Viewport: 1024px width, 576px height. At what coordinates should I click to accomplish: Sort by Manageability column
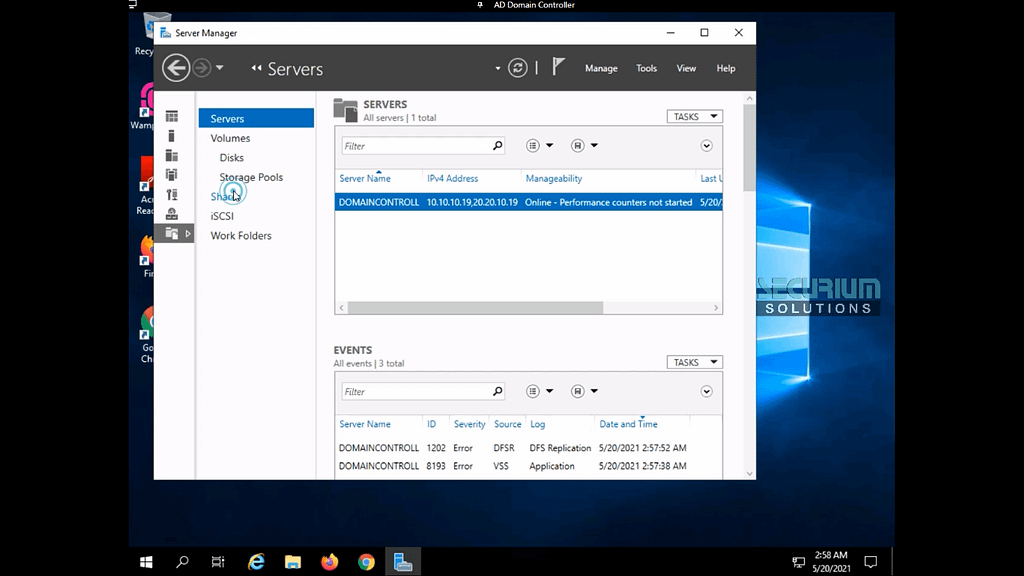tap(554, 178)
